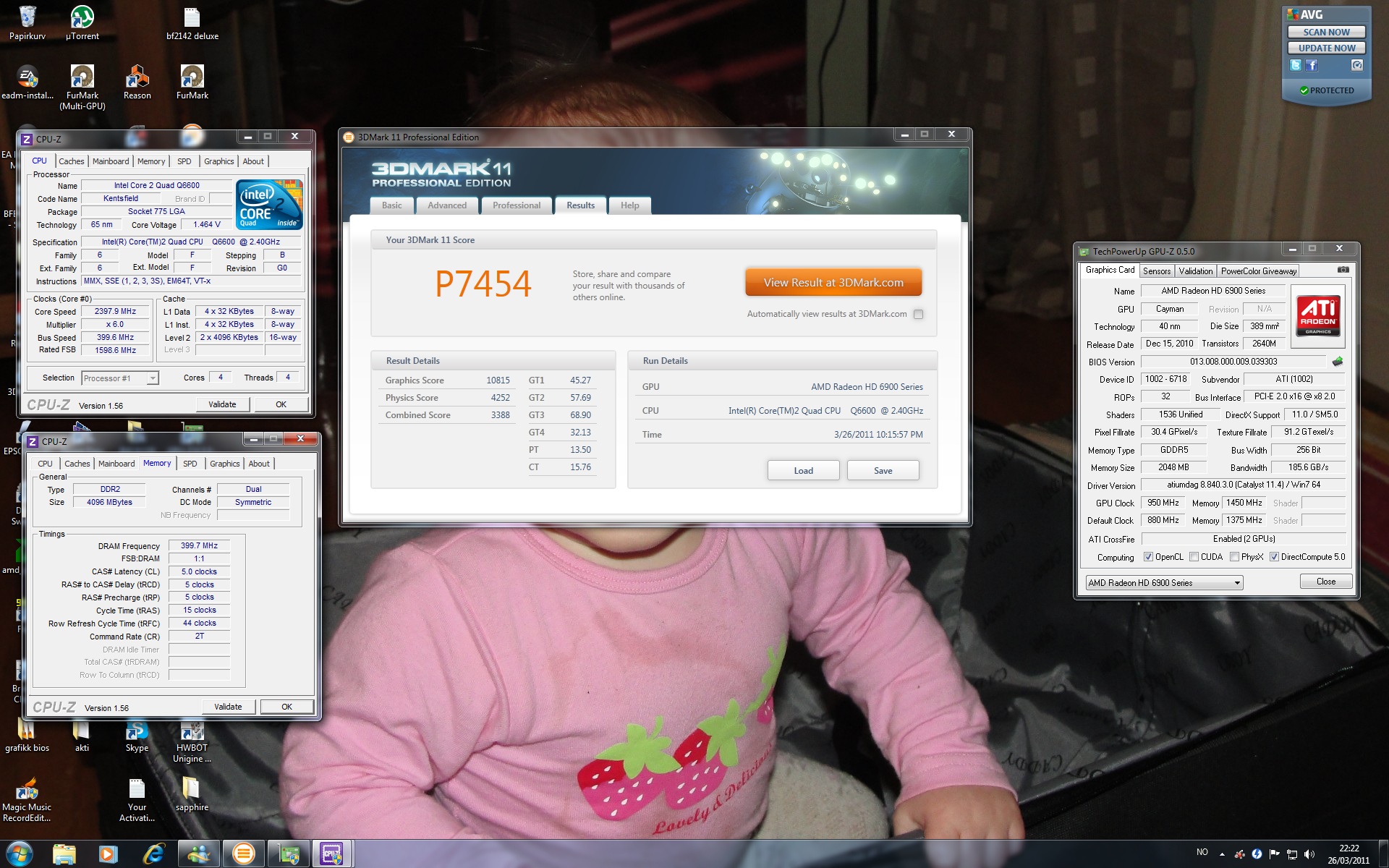The image size is (1389, 868).
Task: Click the DRAM Frequency value 399.7 MHz
Action: pos(199,545)
